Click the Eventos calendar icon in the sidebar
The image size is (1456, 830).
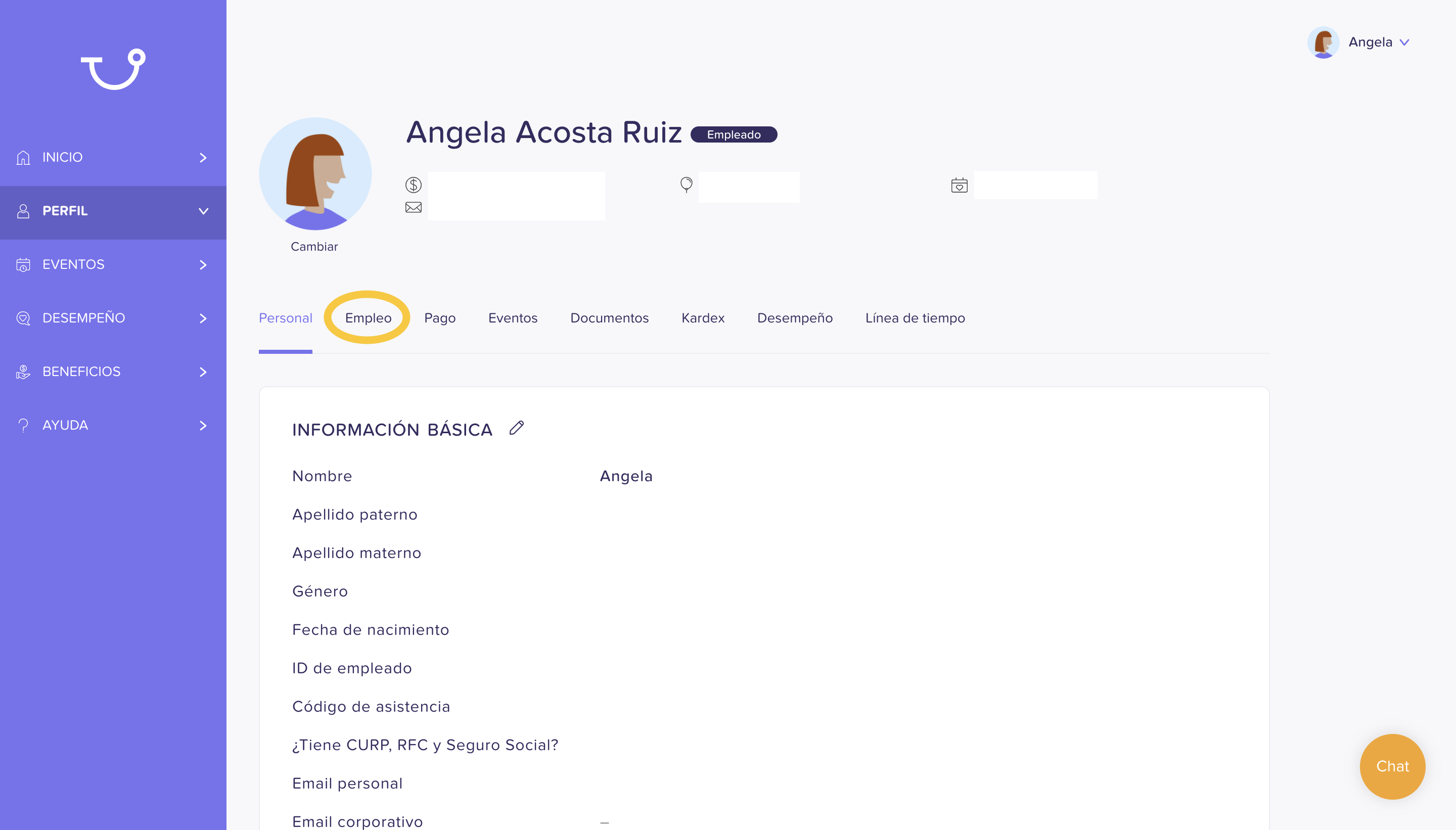point(23,264)
